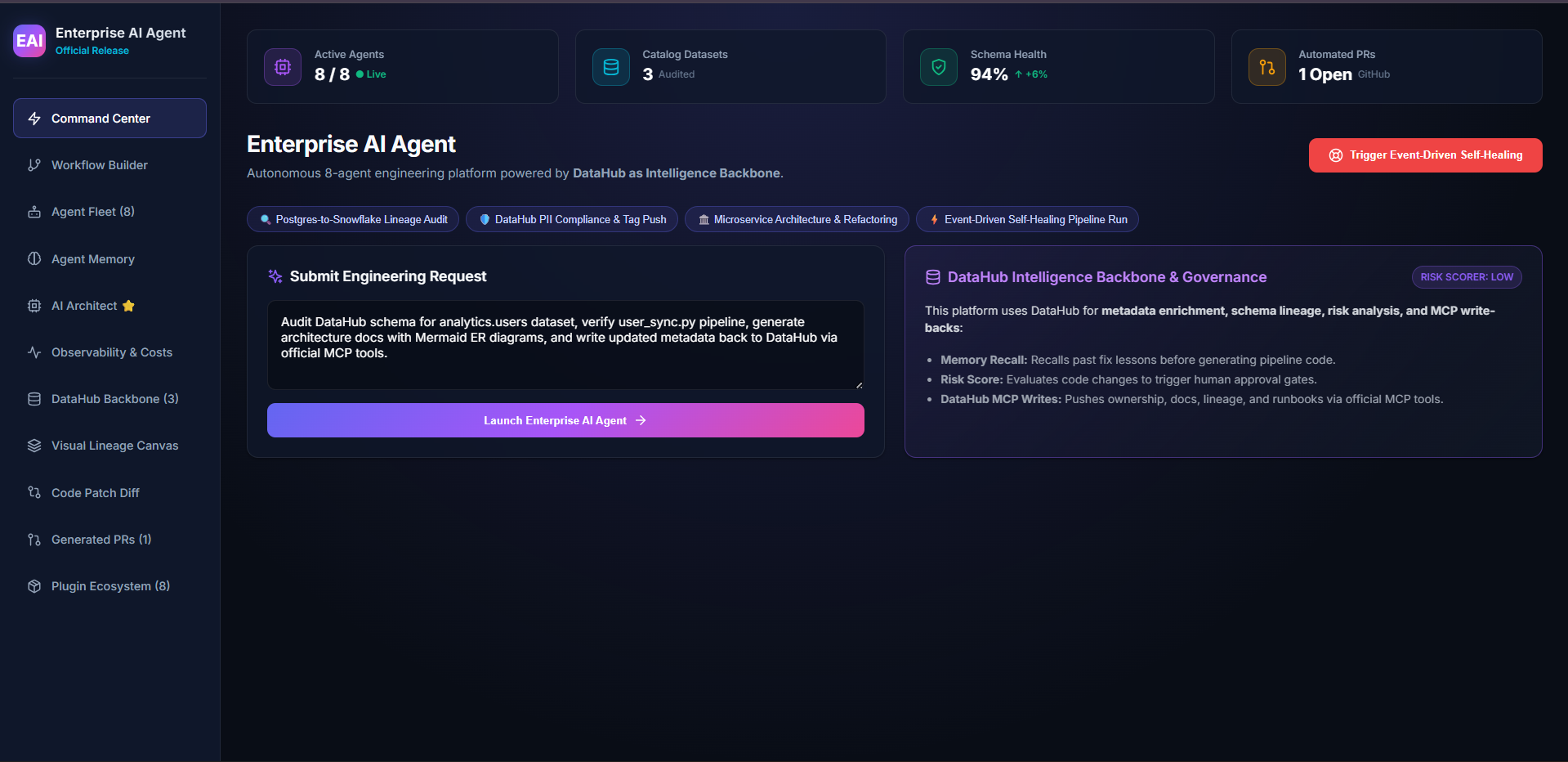Click the AI Architect chip icon

pyautogui.click(x=34, y=306)
